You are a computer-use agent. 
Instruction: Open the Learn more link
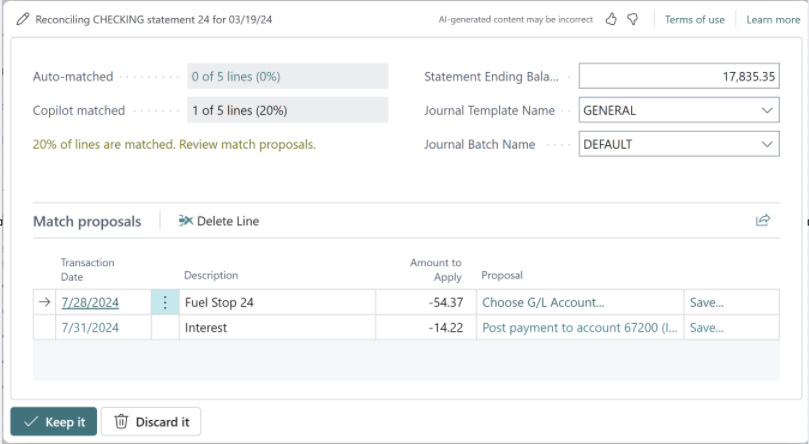coord(772,19)
